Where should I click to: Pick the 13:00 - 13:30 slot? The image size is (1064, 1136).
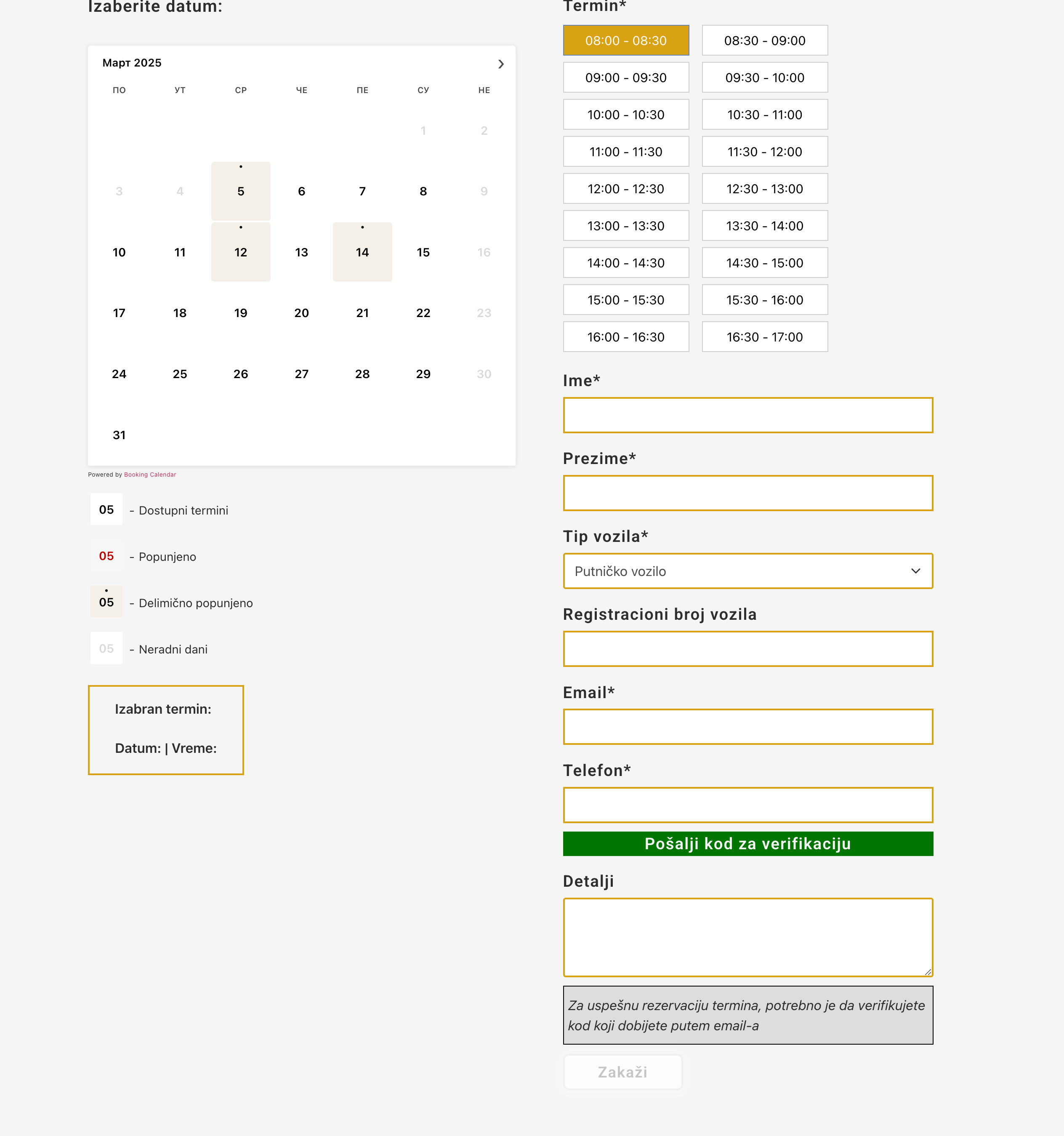(626, 226)
